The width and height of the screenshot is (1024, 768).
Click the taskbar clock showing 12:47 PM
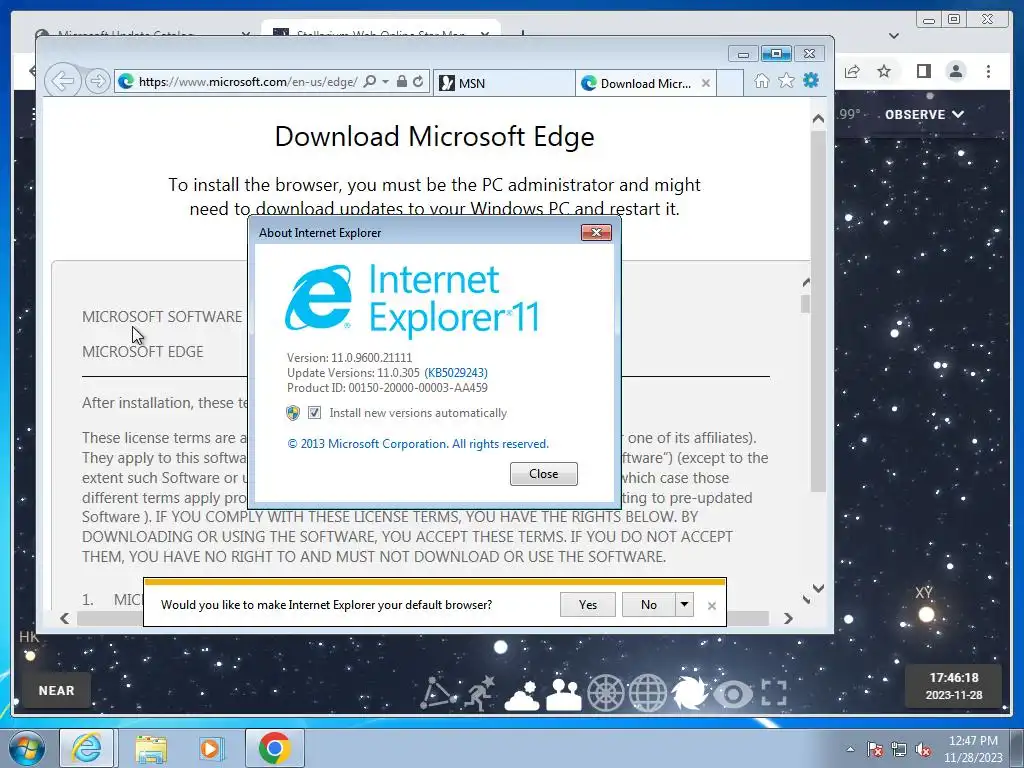pos(973,749)
